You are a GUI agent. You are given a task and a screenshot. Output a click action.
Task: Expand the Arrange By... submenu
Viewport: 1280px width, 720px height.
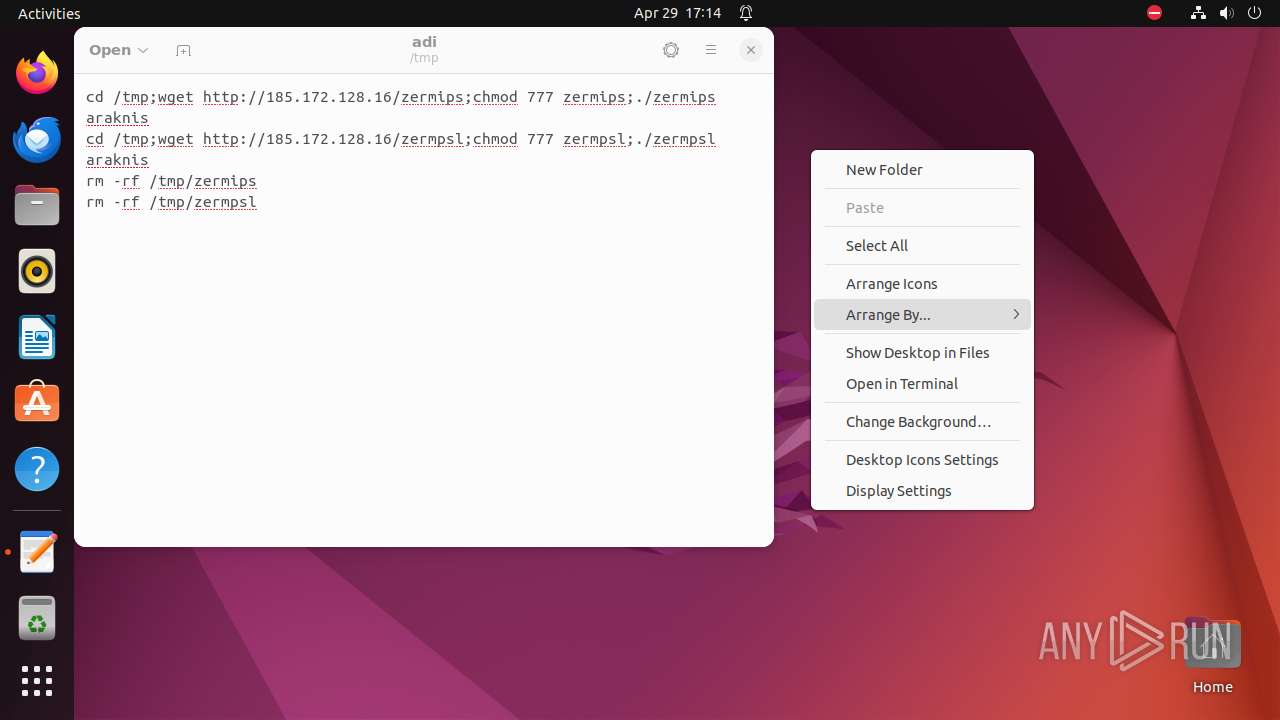[922, 315]
